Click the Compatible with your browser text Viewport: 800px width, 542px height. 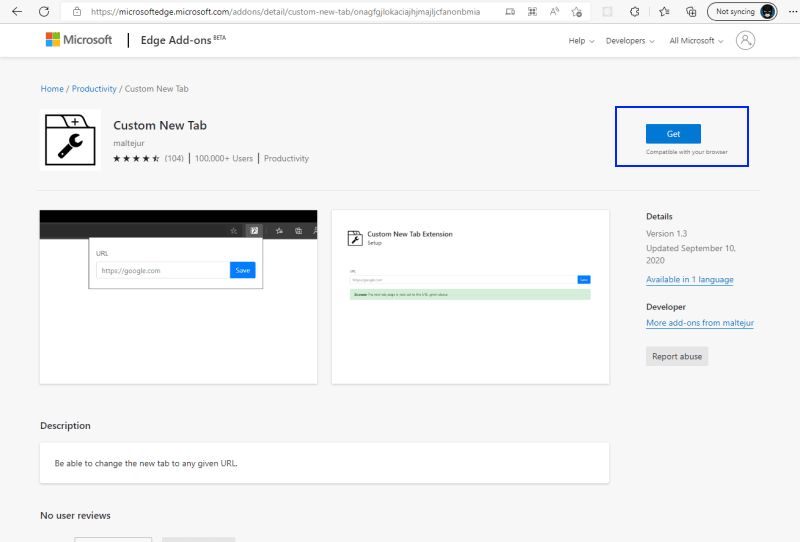[687, 152]
